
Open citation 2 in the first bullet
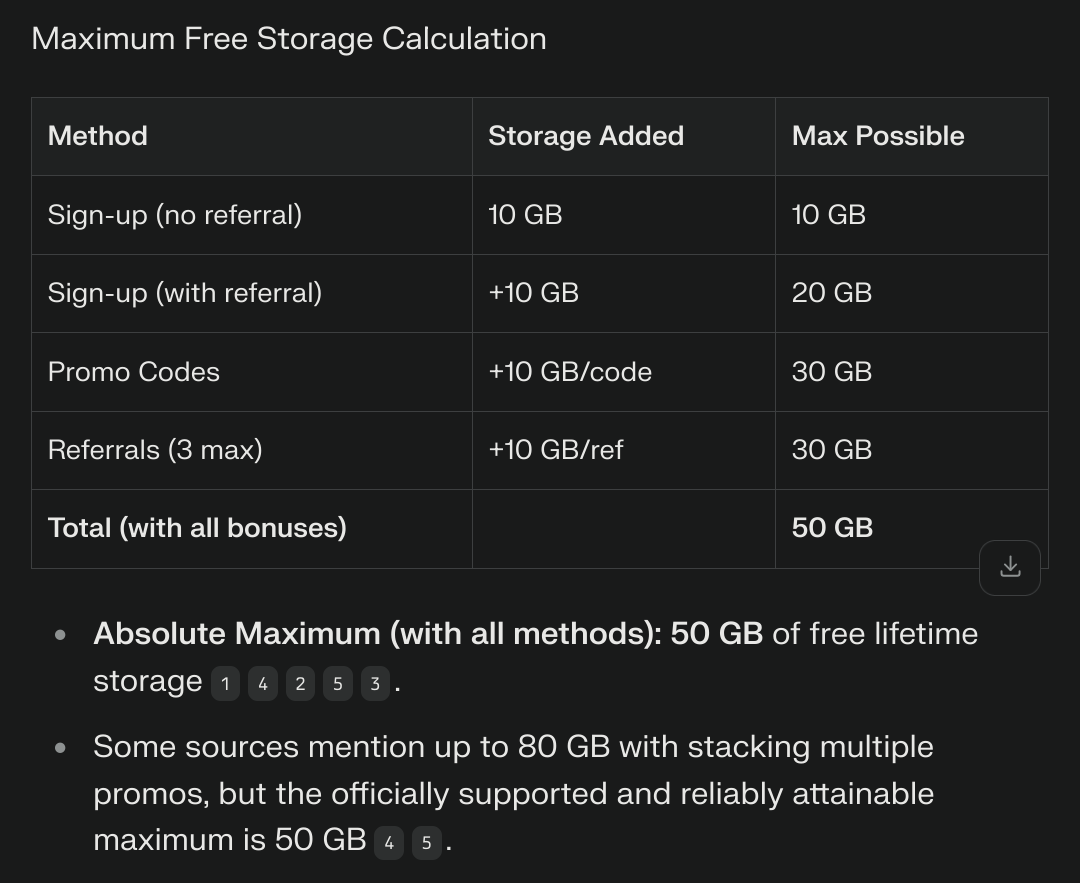coord(300,684)
